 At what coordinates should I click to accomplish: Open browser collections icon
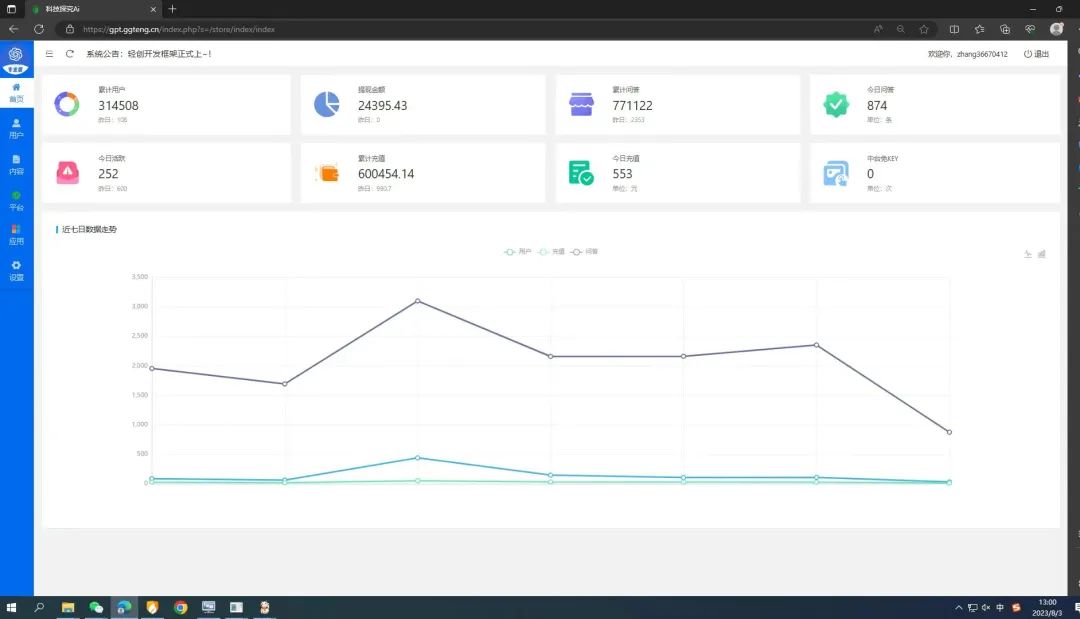point(1005,29)
